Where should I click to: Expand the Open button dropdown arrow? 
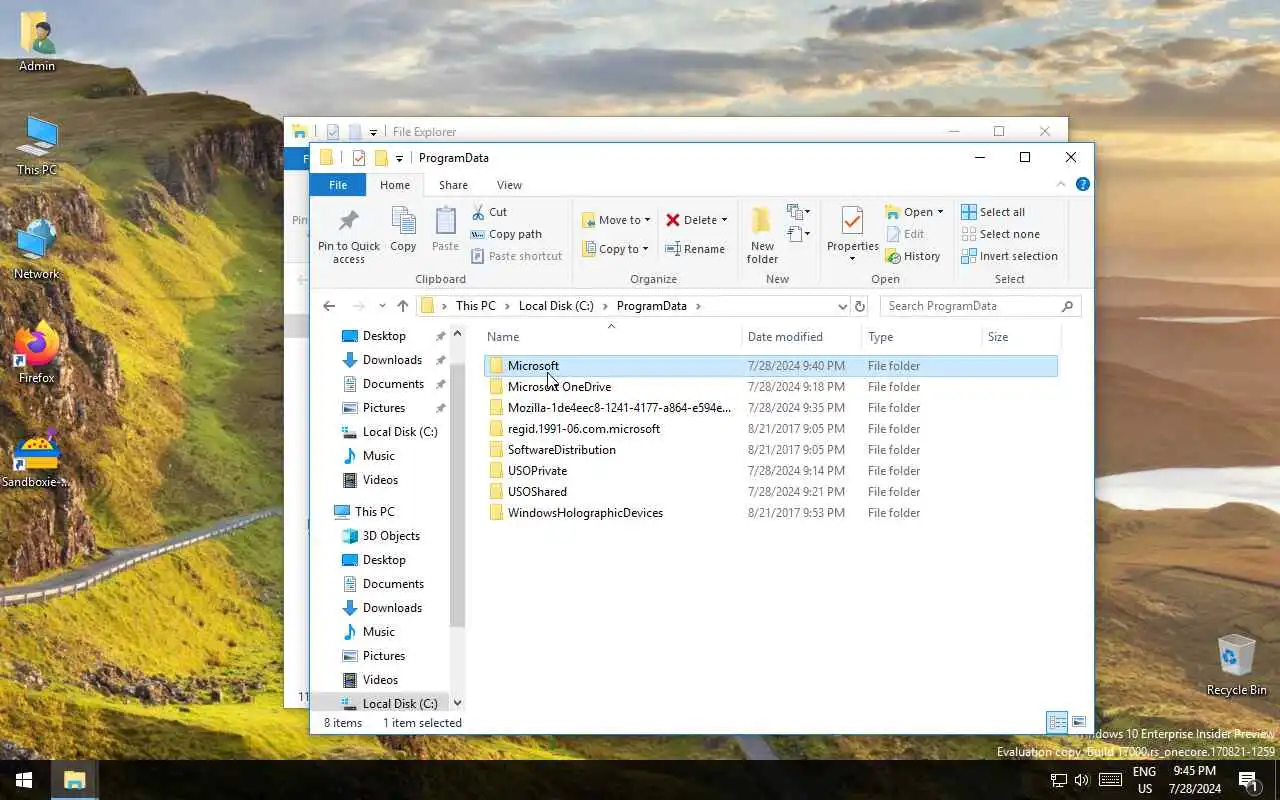point(940,212)
